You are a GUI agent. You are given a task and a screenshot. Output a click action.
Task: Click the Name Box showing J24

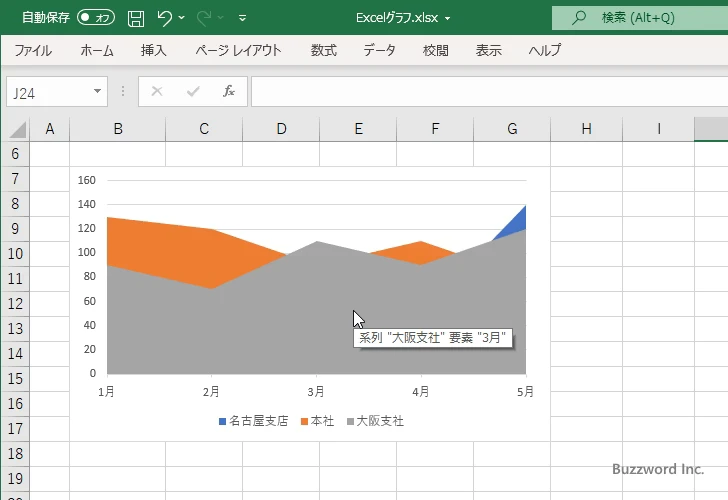pos(49,92)
